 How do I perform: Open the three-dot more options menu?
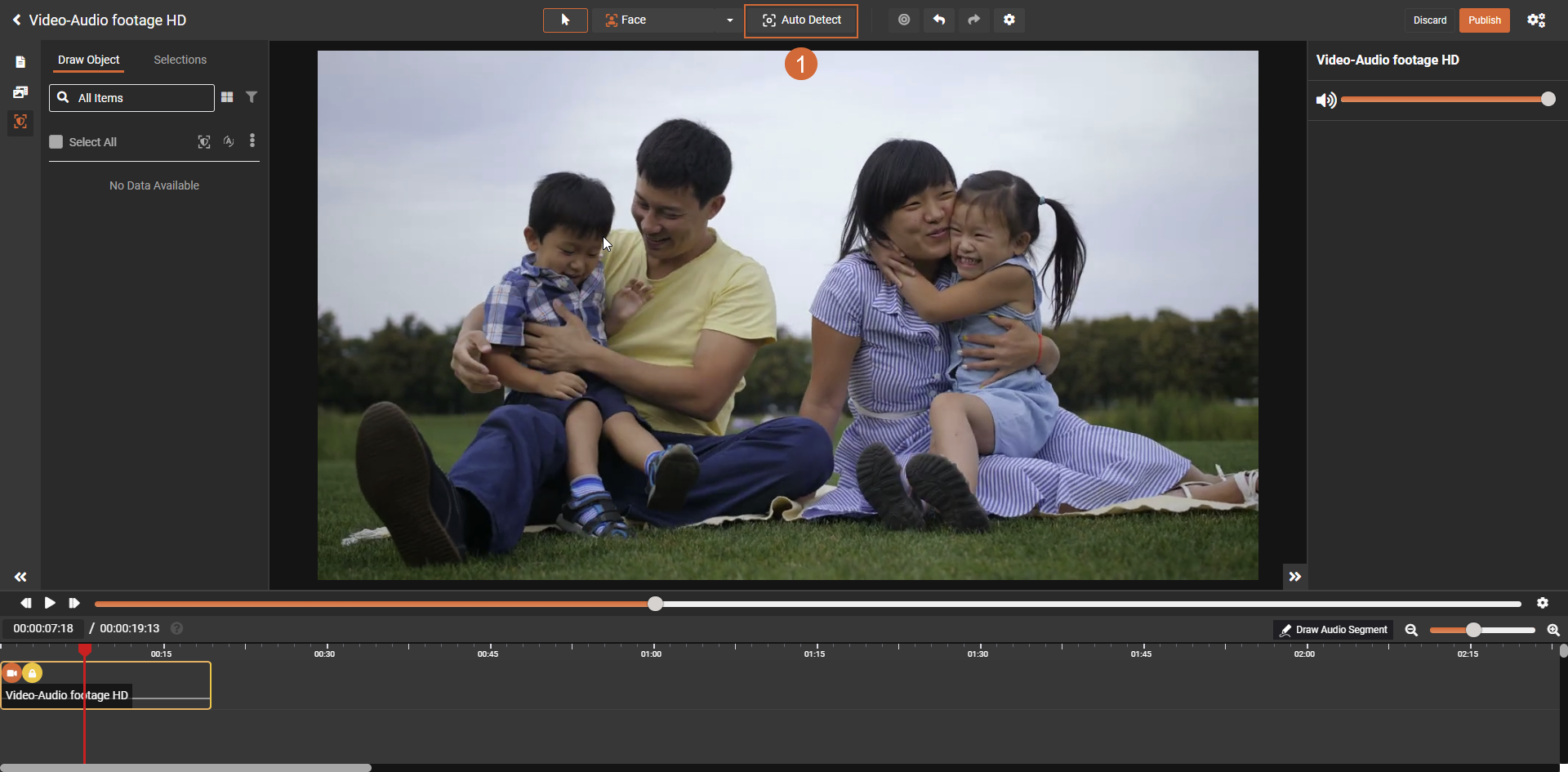[x=252, y=141]
